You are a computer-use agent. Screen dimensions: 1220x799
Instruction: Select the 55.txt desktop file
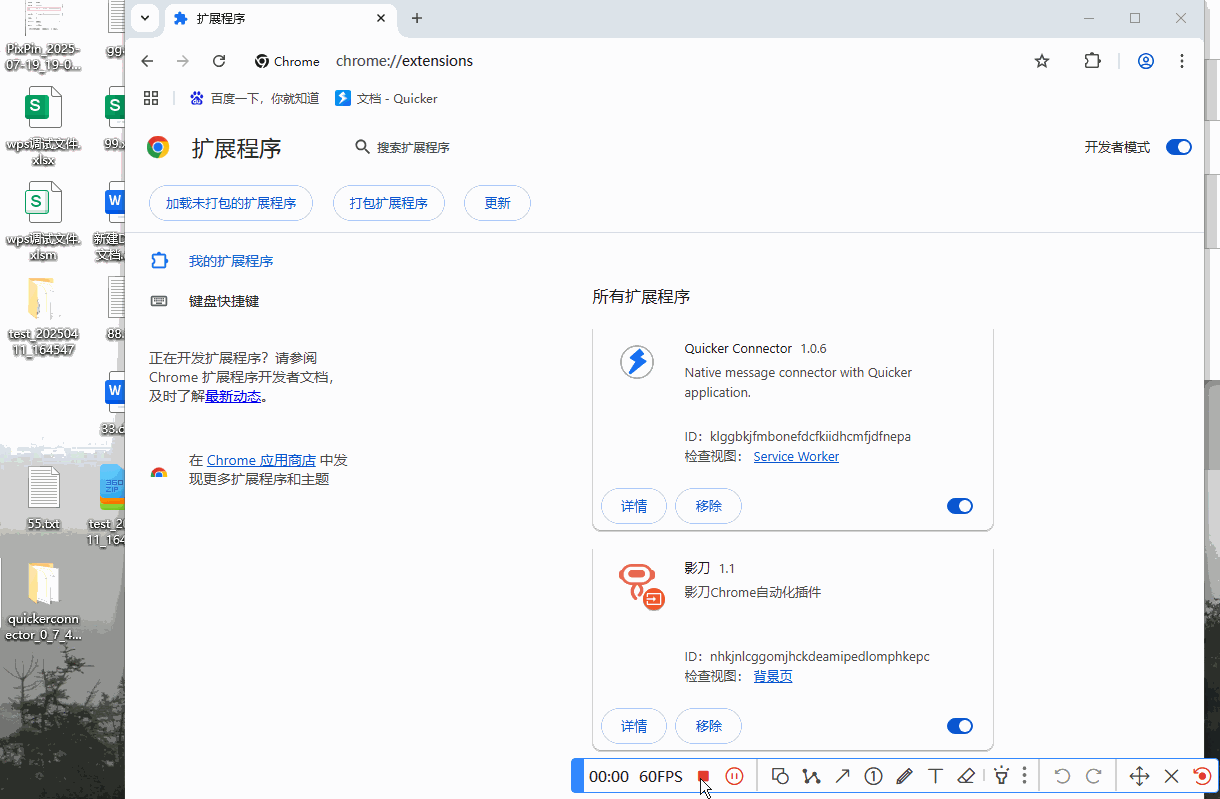pyautogui.click(x=43, y=498)
